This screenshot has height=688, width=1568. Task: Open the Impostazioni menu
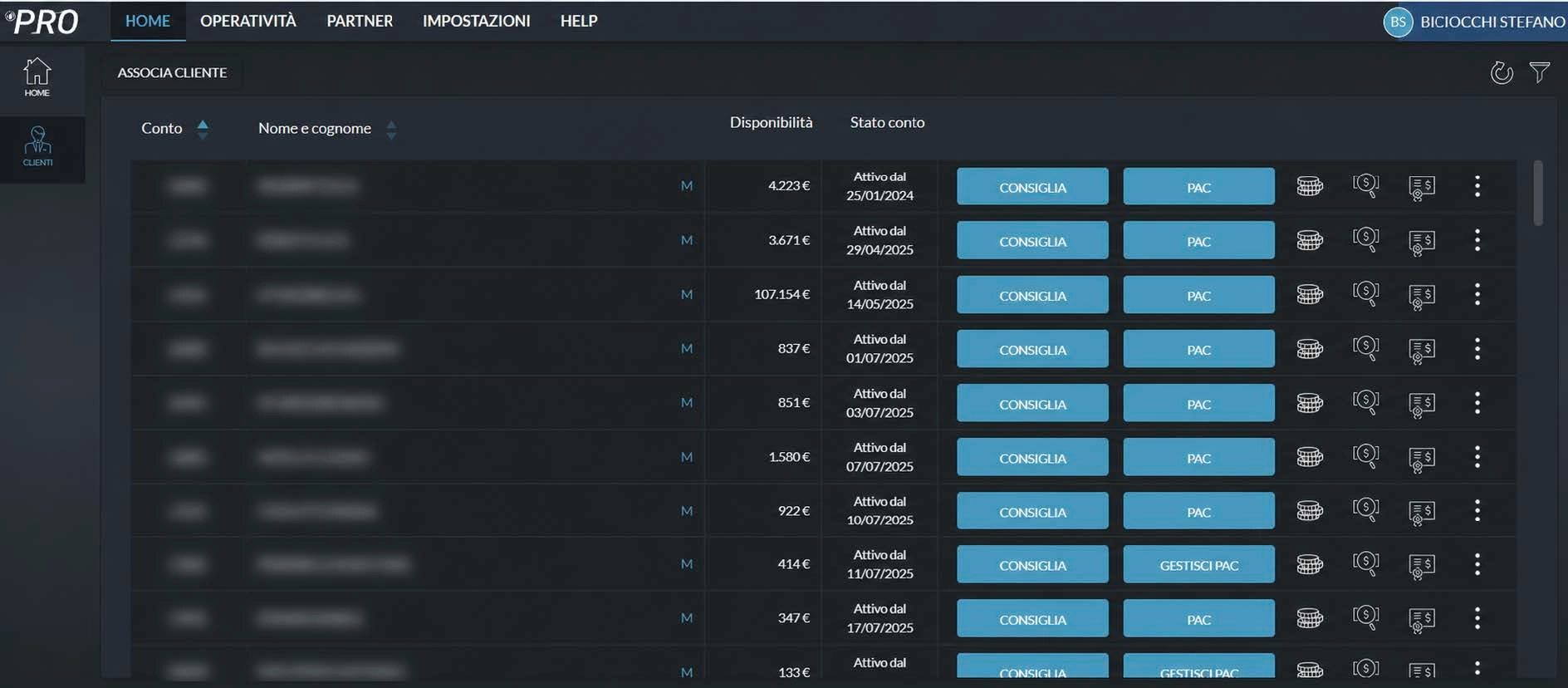click(476, 21)
